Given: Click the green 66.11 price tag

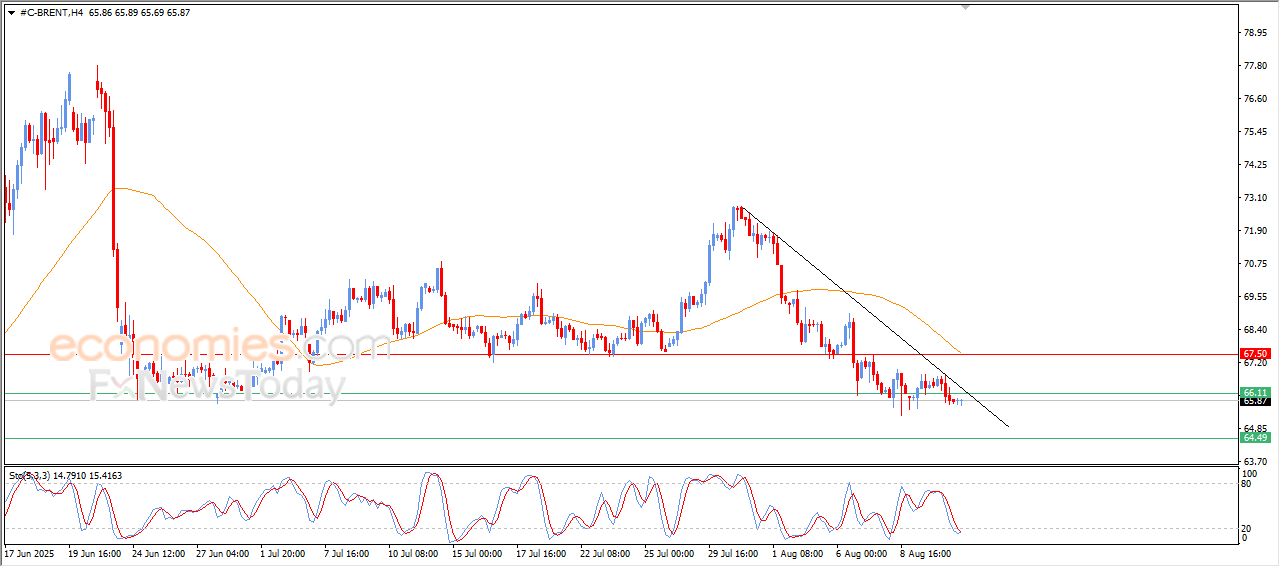Looking at the screenshot, I should [x=1255, y=392].
